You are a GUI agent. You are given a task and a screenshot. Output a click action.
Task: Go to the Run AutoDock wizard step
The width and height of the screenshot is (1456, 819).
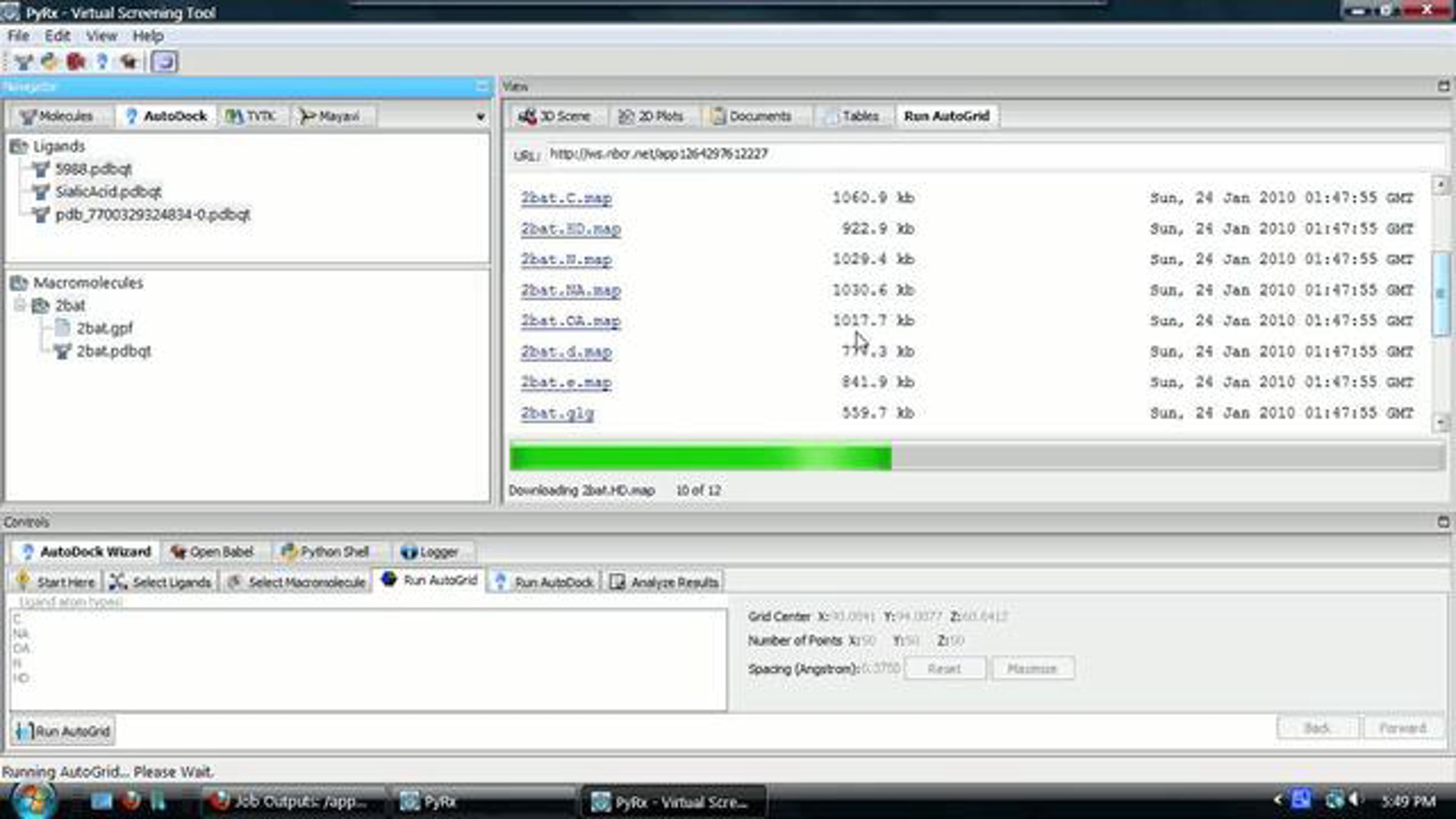coord(544,582)
